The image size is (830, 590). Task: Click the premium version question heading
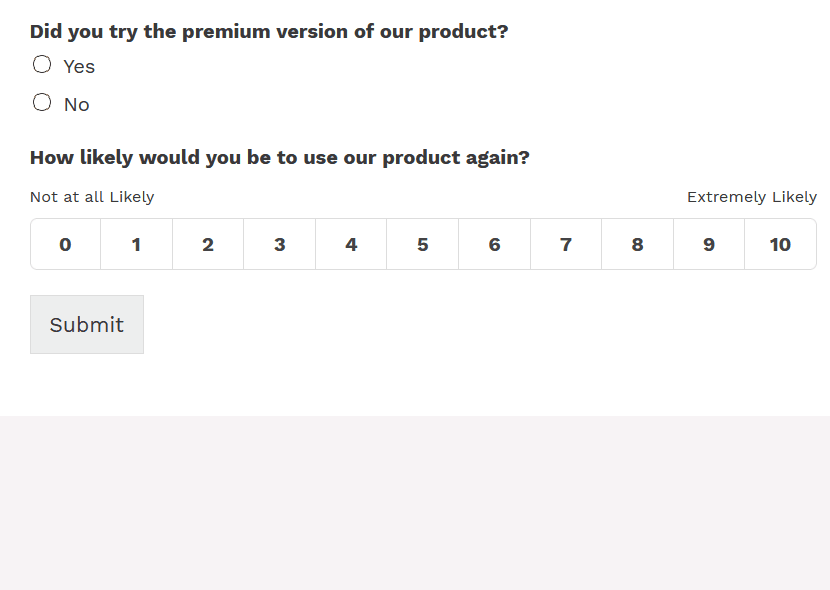(x=269, y=31)
